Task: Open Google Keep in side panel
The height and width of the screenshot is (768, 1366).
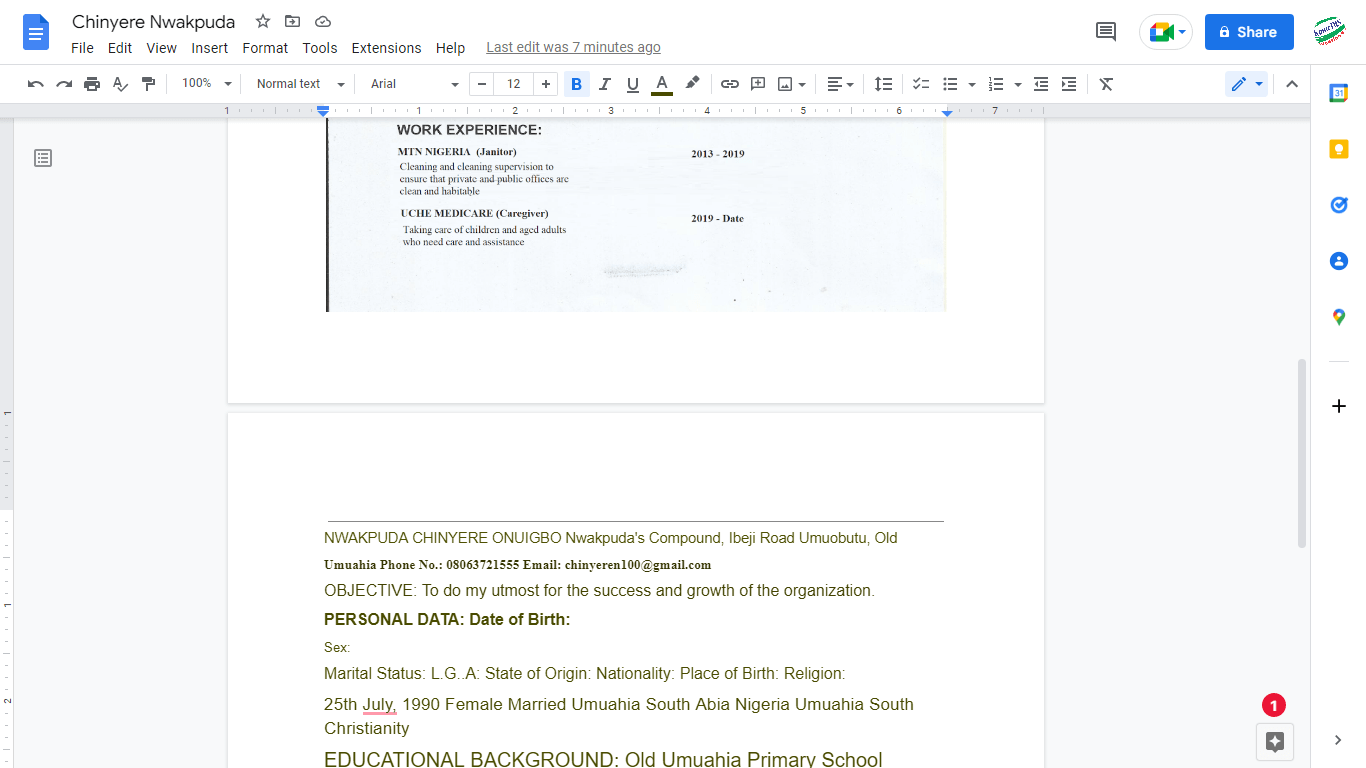Action: coord(1339,149)
